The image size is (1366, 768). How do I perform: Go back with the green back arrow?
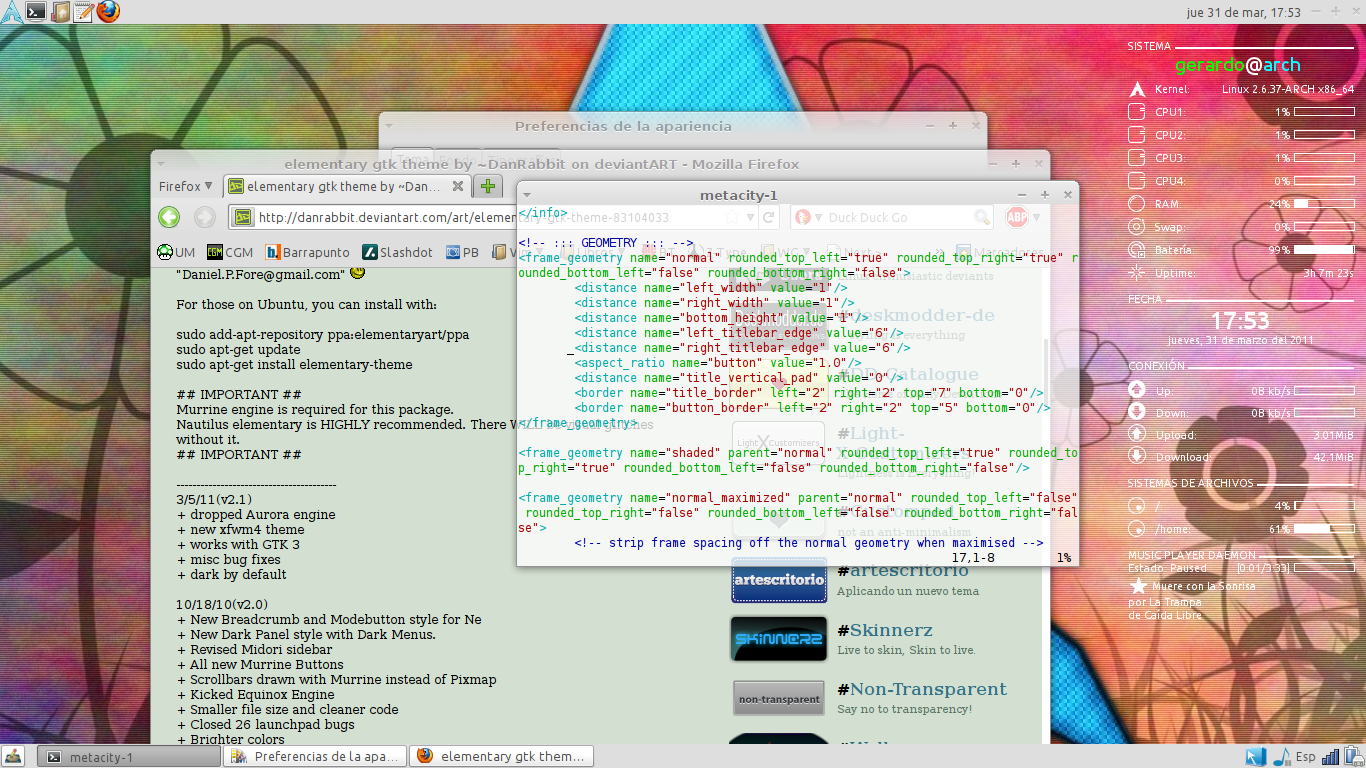(169, 217)
